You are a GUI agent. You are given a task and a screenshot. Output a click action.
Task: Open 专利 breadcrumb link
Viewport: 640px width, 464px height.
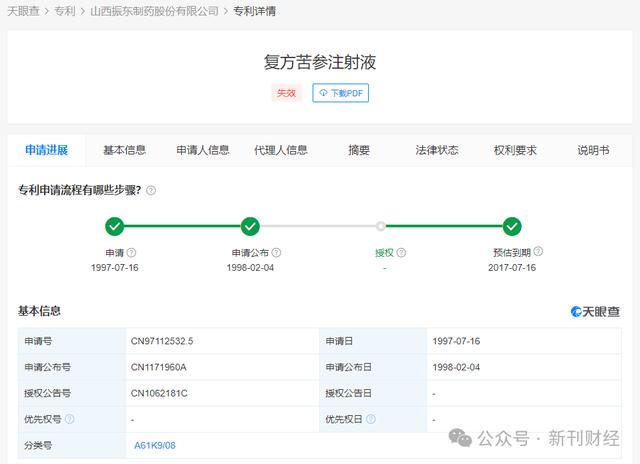(x=65, y=11)
